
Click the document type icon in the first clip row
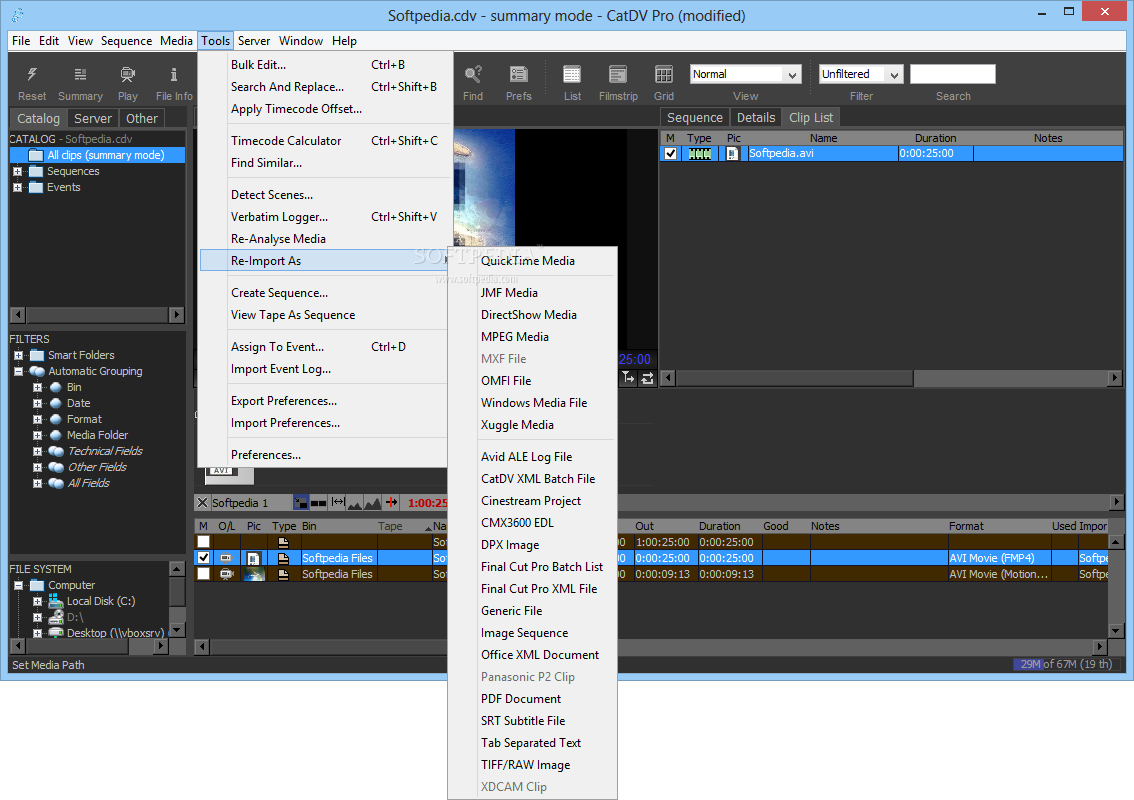(284, 542)
